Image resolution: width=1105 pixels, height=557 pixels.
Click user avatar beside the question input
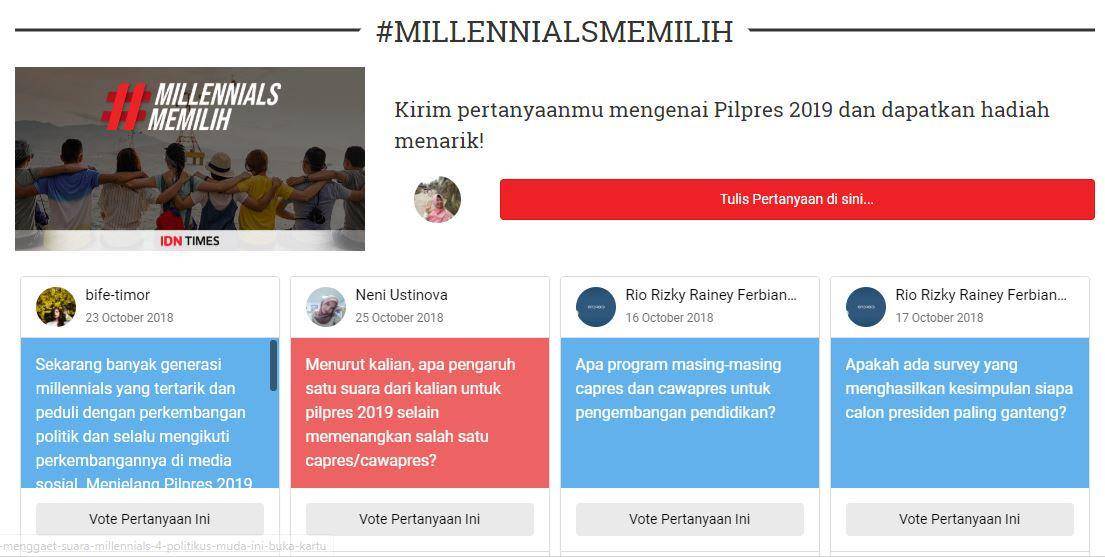pyautogui.click(x=437, y=200)
